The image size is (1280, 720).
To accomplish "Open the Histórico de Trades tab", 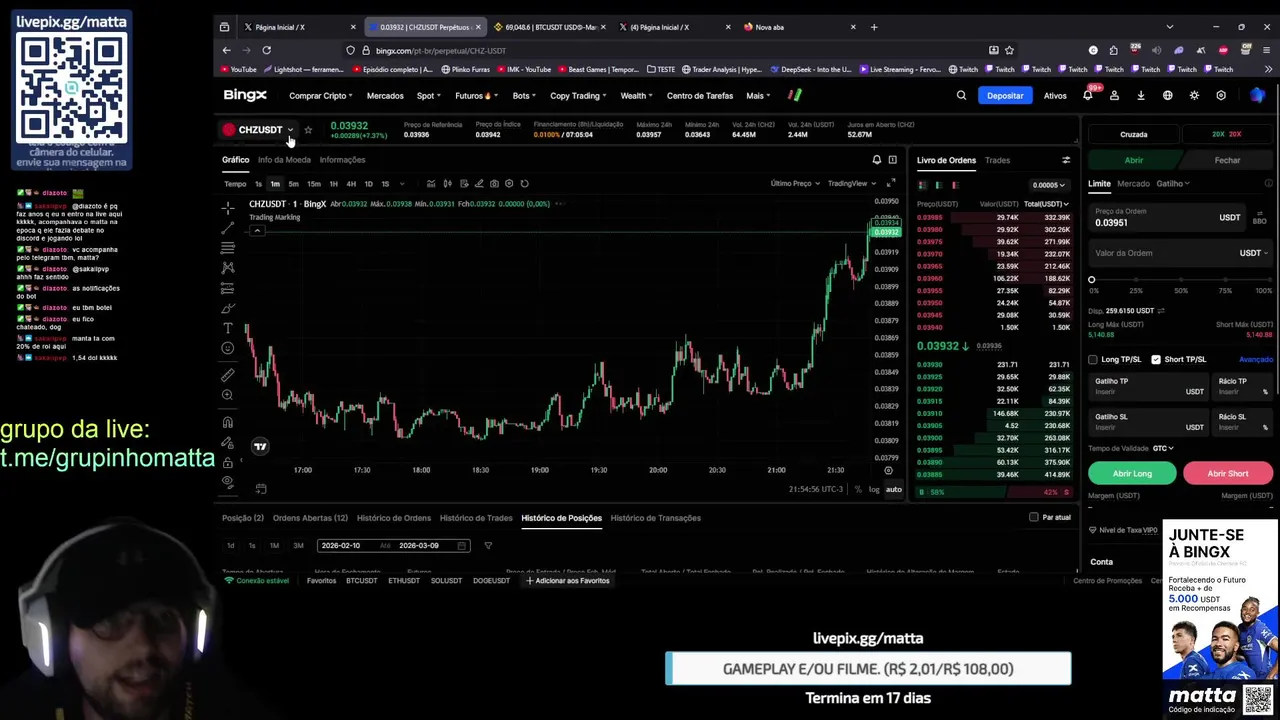I will click(x=476, y=518).
